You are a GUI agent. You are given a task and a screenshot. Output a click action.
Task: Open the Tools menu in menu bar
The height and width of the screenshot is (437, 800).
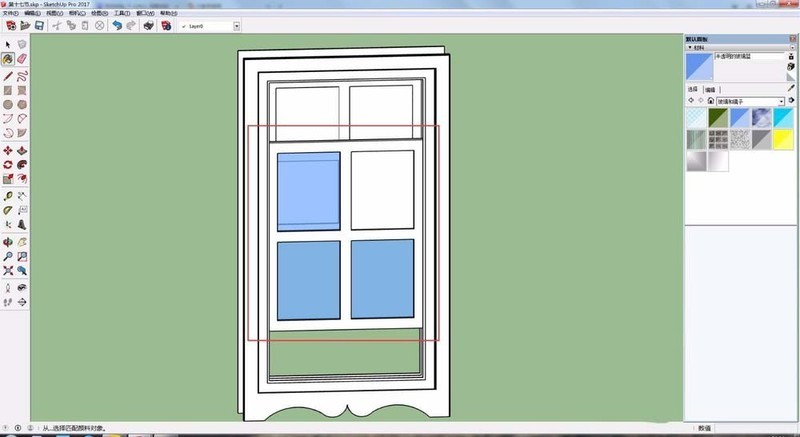click(122, 13)
